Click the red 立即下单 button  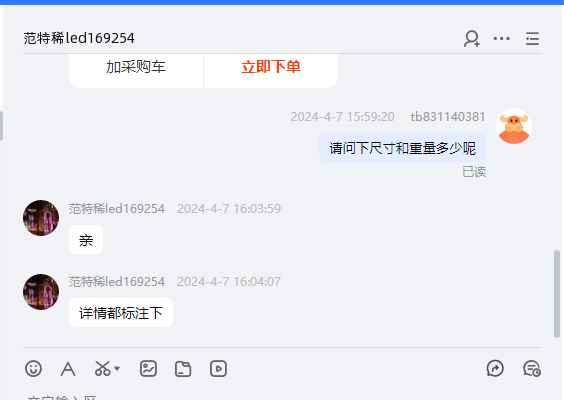click(x=271, y=68)
